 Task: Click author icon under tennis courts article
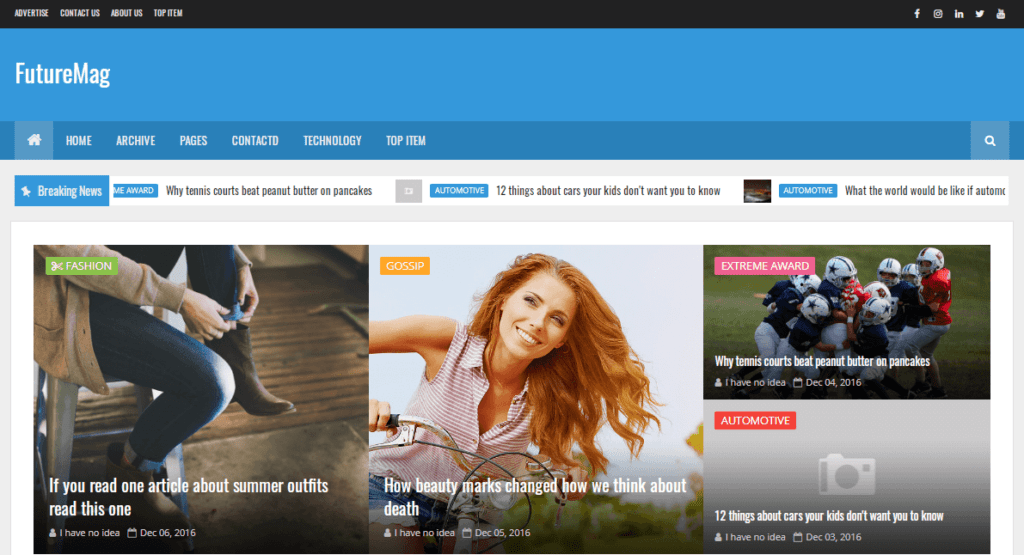718,383
